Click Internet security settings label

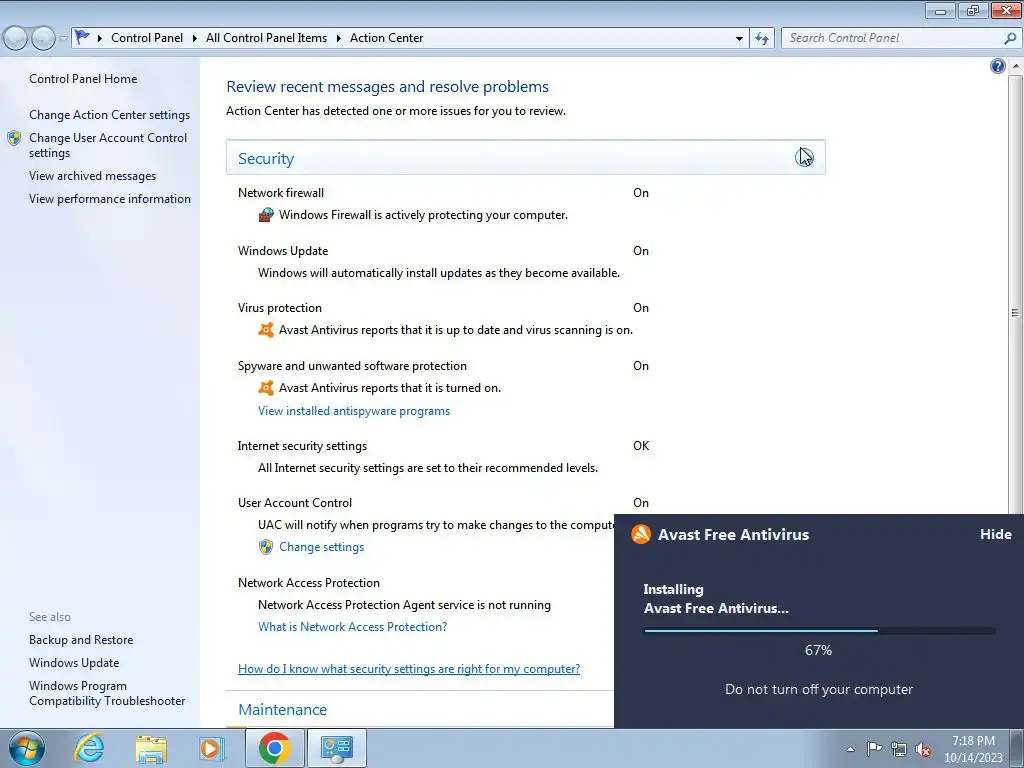point(302,446)
